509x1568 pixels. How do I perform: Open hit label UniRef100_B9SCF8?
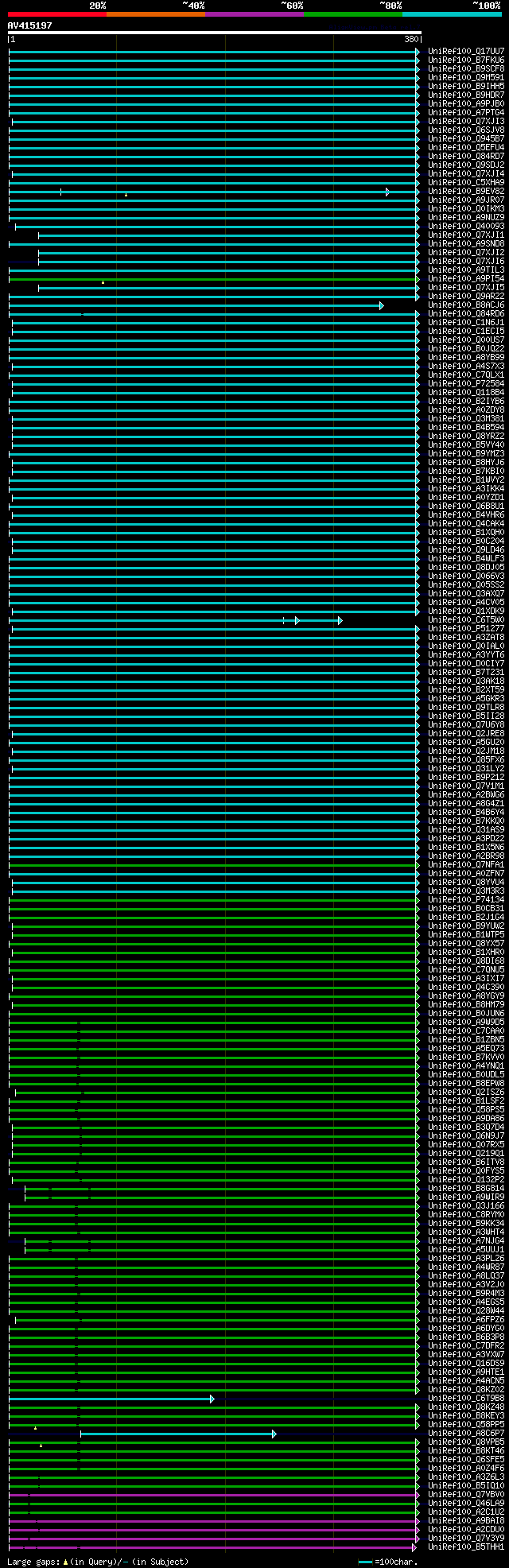point(466,69)
